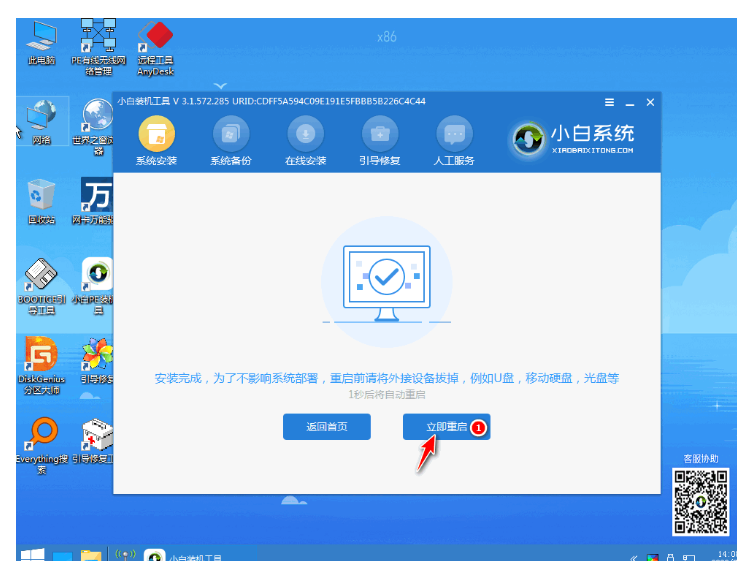Viewport: 750px width, 570px height.
Task: Open DiskGenius分区大师 shortcut
Action: [x=41, y=365]
